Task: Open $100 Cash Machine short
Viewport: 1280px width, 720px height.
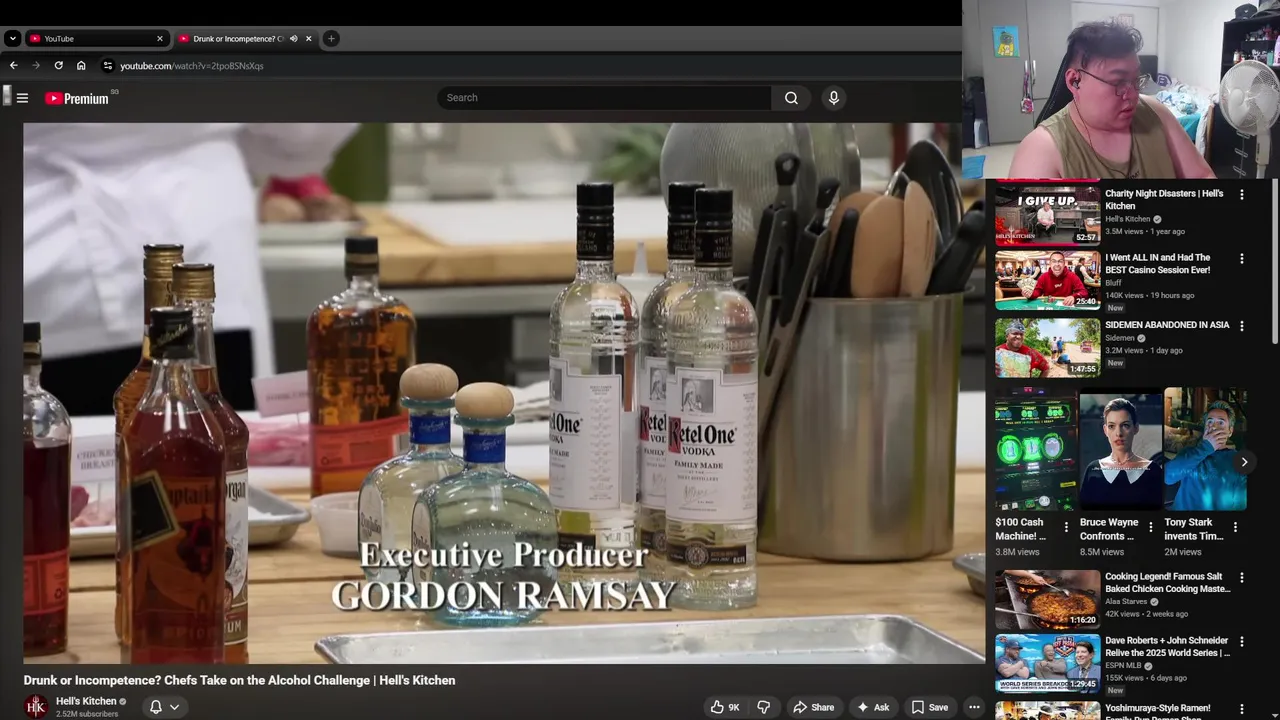Action: click(x=1036, y=450)
